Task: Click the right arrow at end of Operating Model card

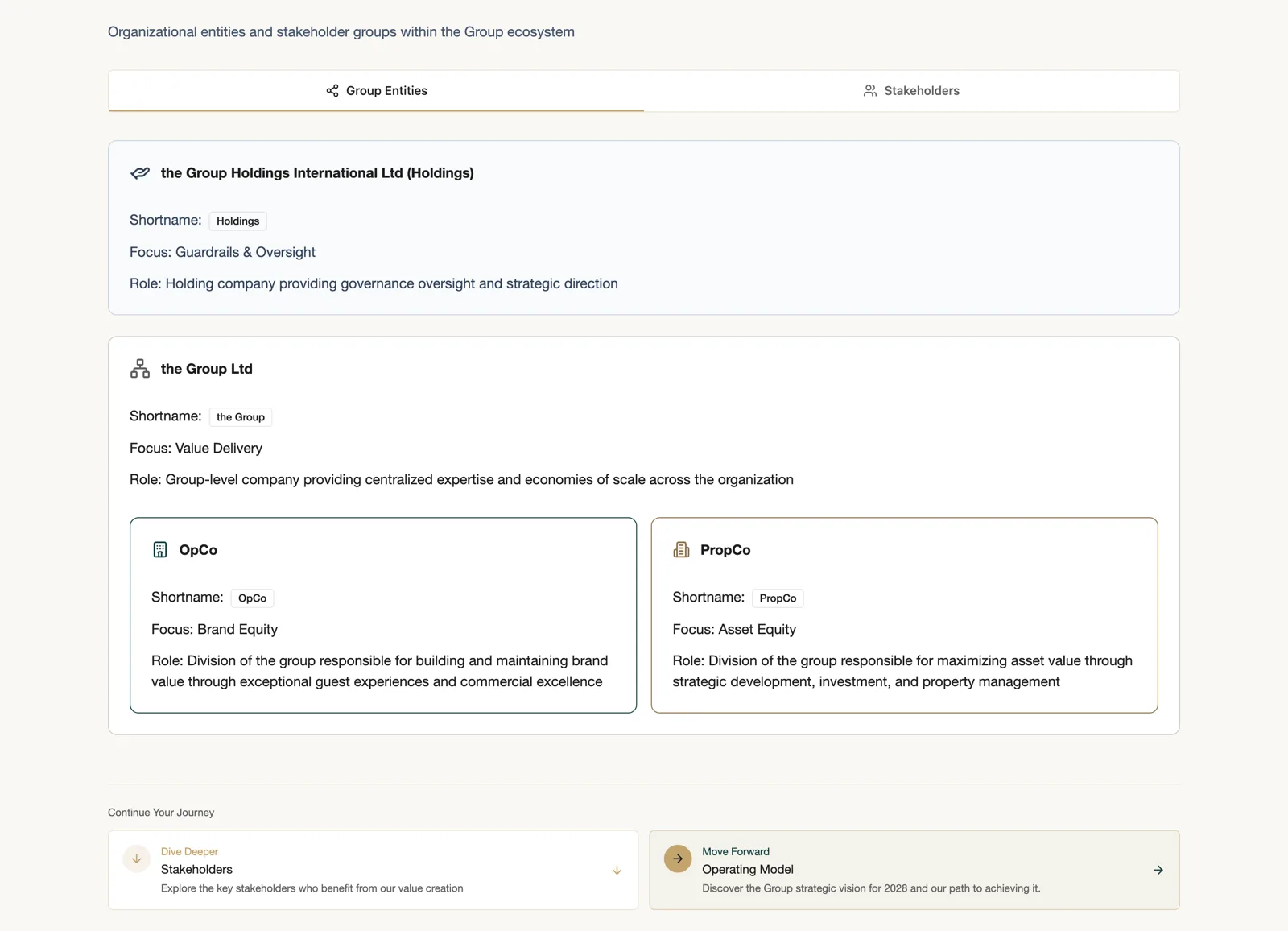Action: point(1158,871)
